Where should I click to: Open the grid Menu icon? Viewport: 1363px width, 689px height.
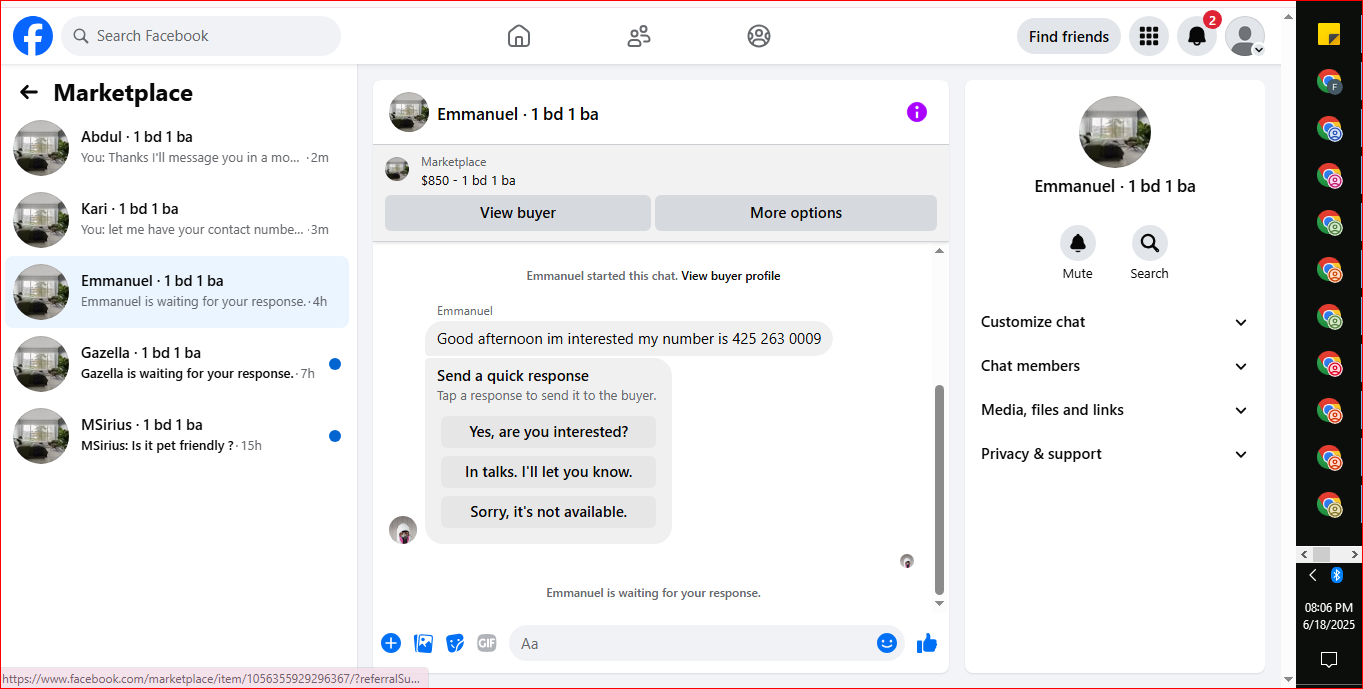tap(1149, 36)
